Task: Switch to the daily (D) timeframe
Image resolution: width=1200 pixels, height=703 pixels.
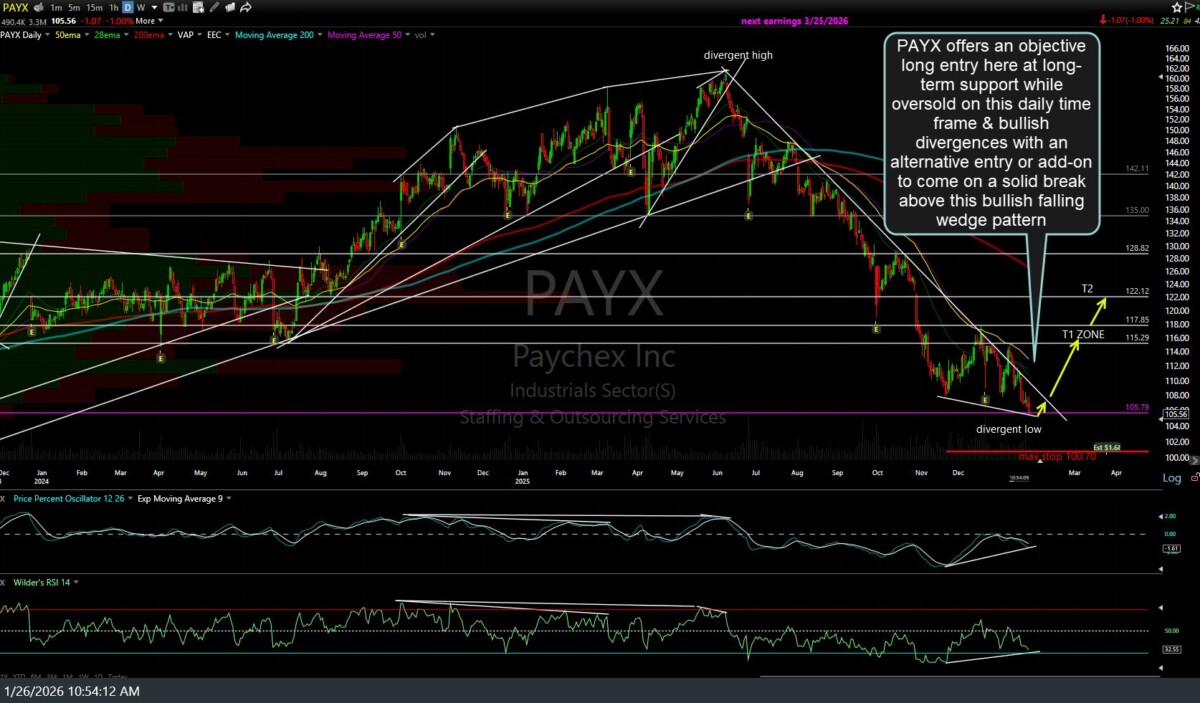Action: tap(127, 8)
